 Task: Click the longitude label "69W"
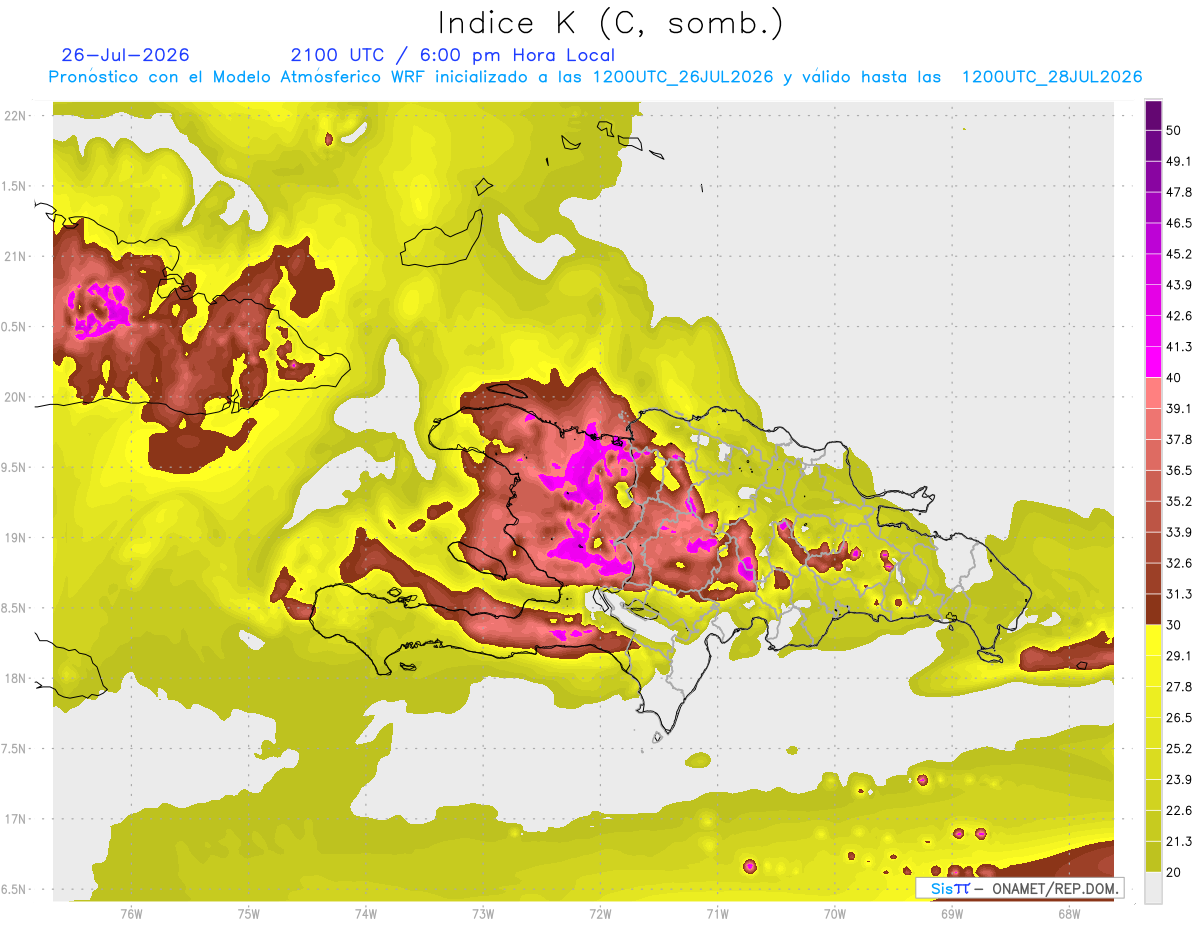tap(952, 913)
